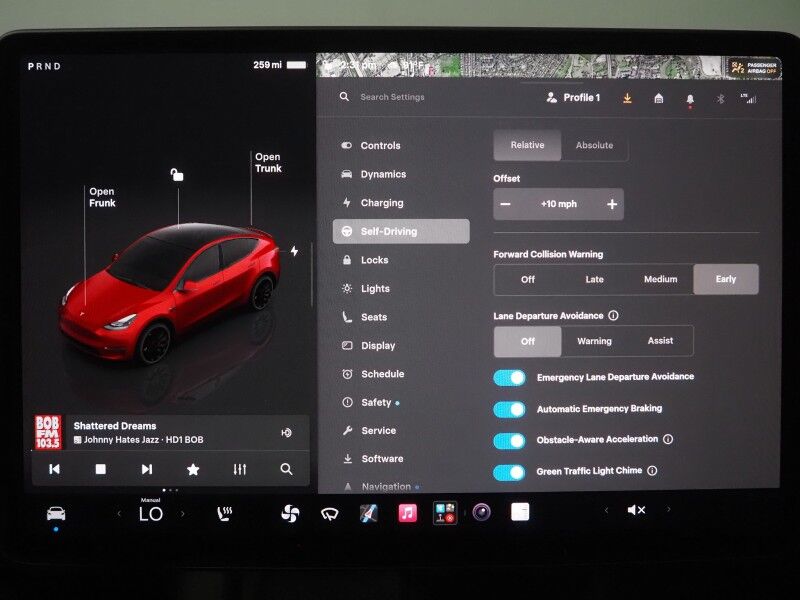
Task: Select Off for Lane Departure Avoidance
Action: 528,341
